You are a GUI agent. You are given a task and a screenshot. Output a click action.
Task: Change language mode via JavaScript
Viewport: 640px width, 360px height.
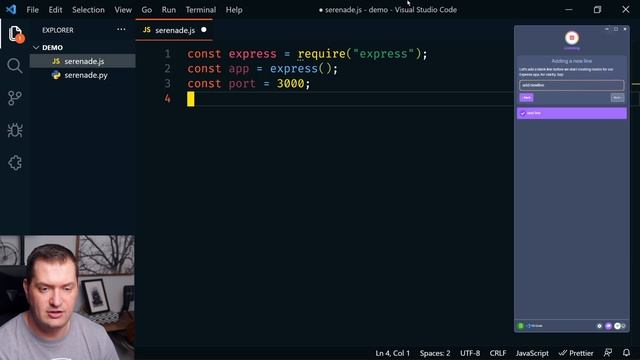coord(532,353)
